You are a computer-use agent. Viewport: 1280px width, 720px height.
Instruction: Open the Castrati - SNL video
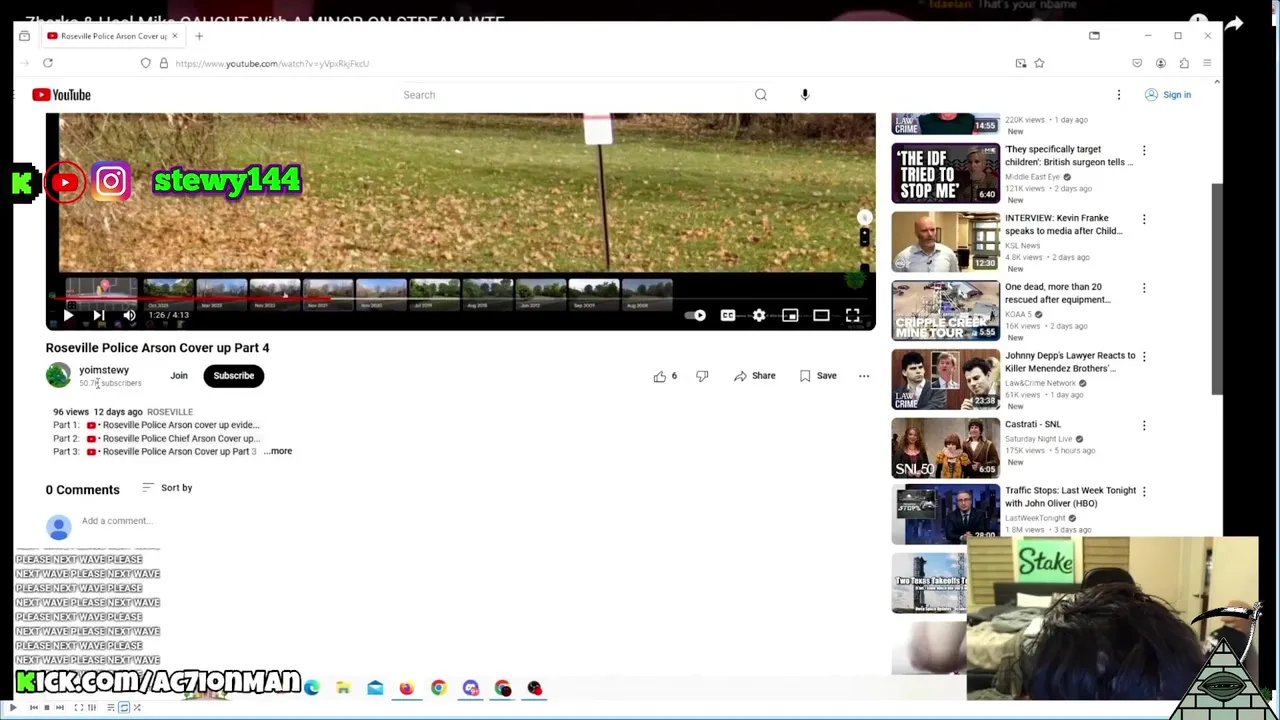(945, 448)
